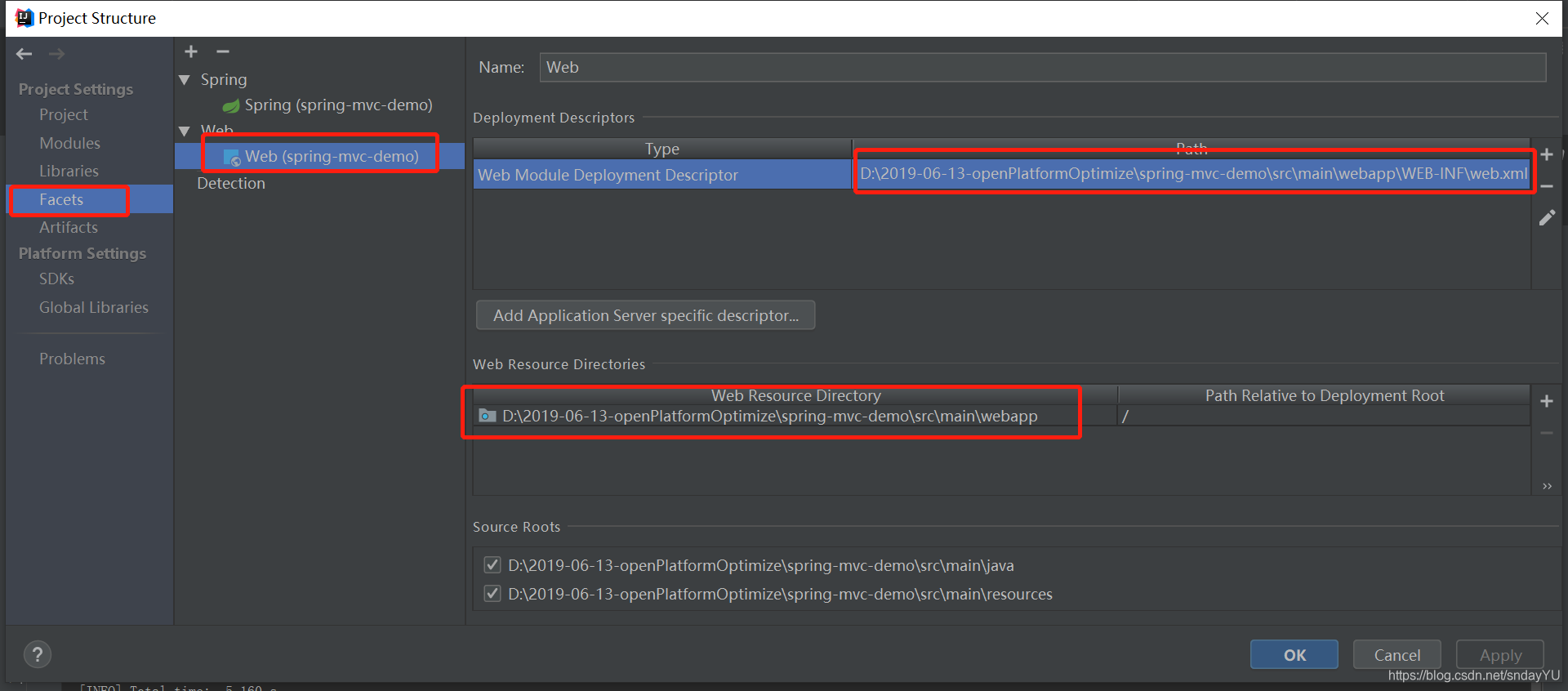1568x691 pixels.
Task: Click the OK button
Action: [x=1294, y=655]
